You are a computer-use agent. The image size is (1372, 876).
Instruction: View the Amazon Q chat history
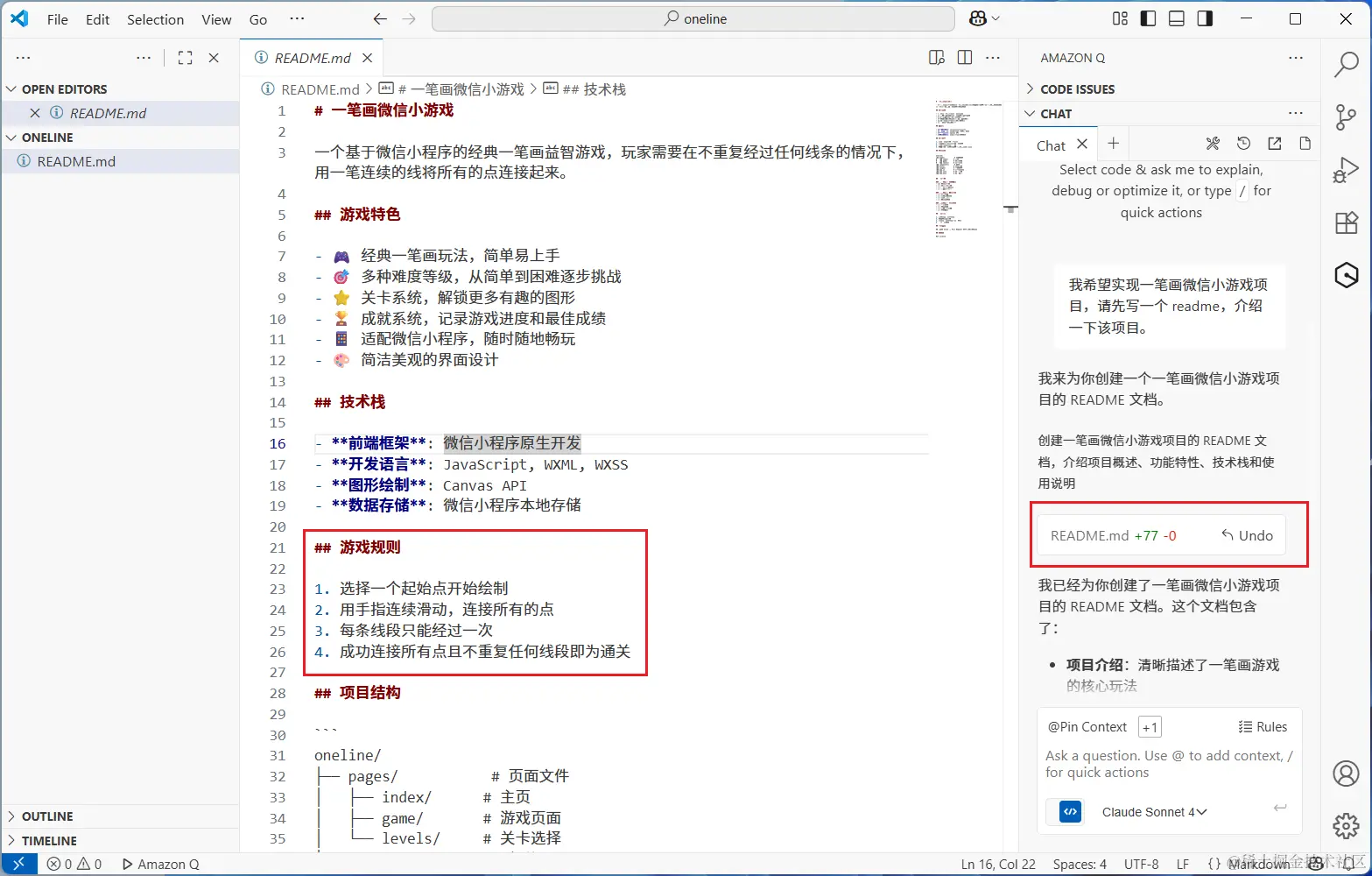pyautogui.click(x=1243, y=144)
